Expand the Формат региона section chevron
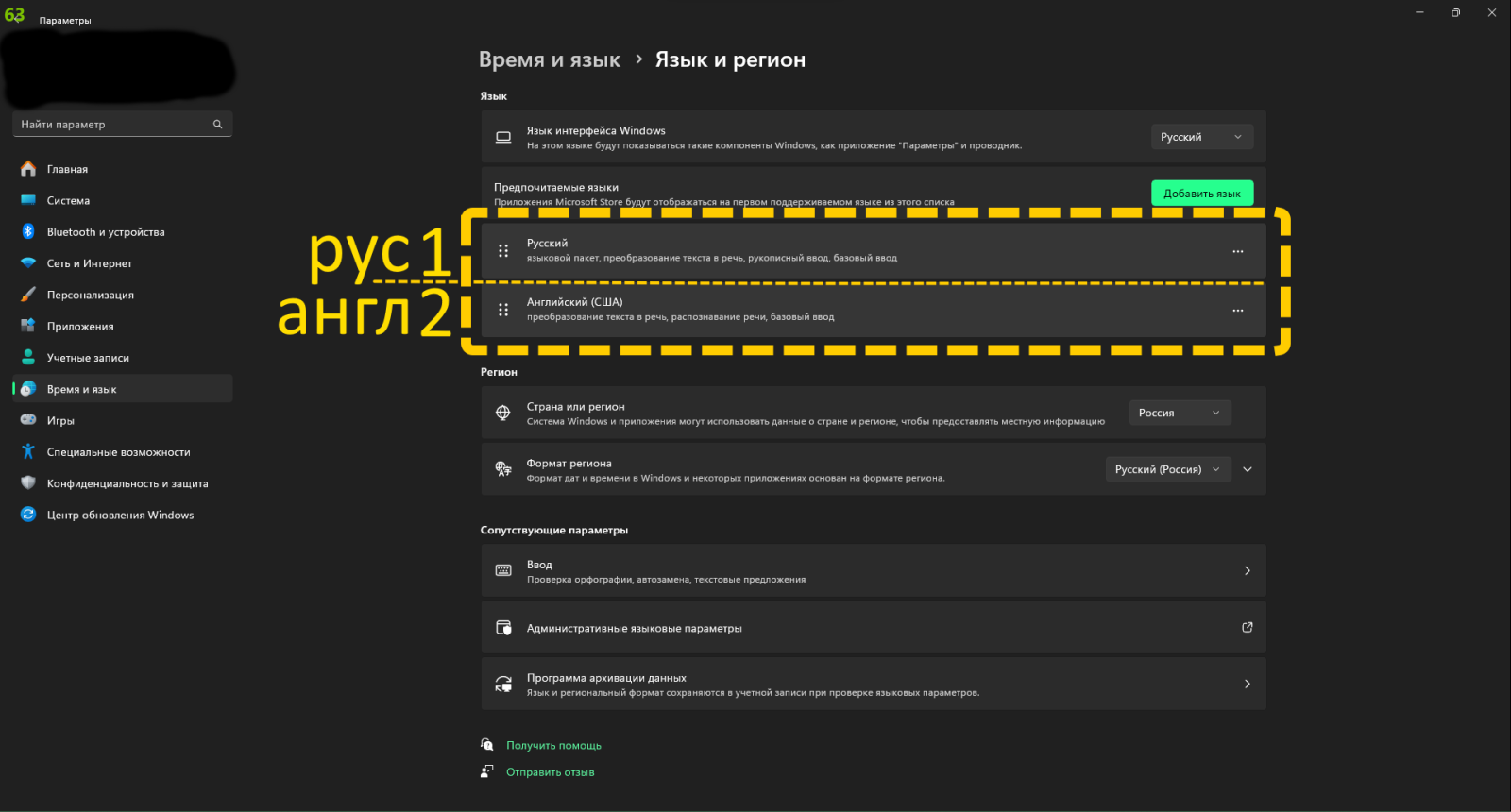The width and height of the screenshot is (1511, 812). (1248, 469)
